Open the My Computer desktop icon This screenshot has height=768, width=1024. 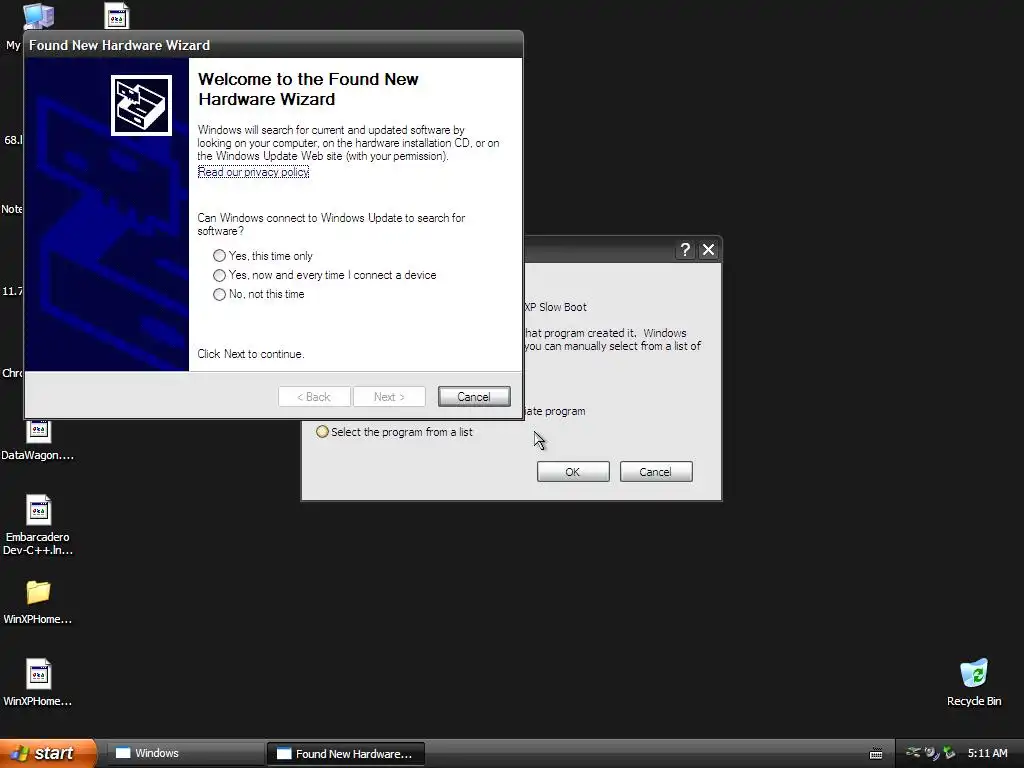(x=38, y=16)
